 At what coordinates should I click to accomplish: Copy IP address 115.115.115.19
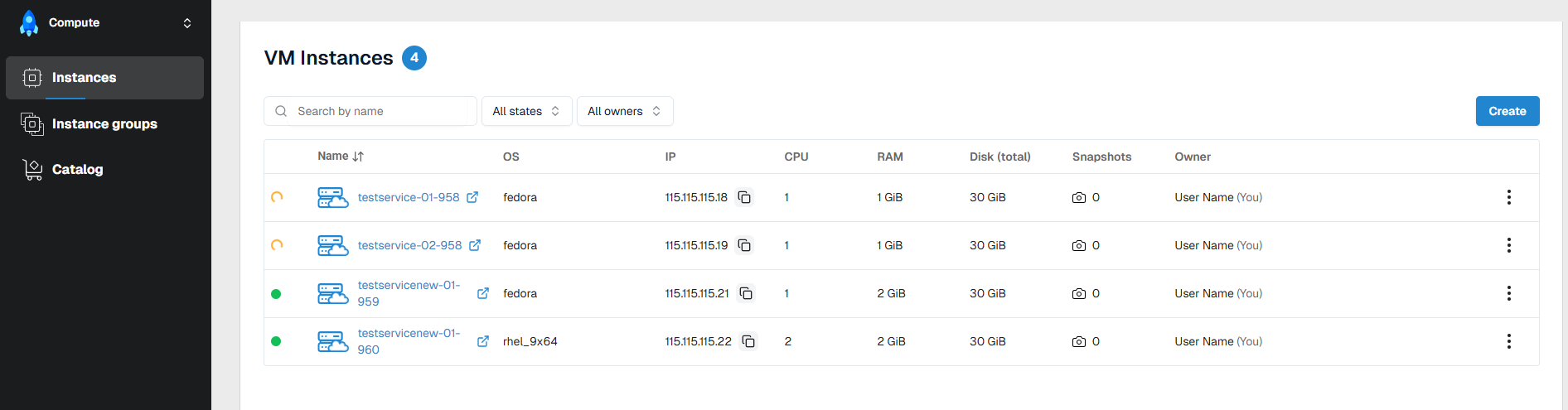pos(744,245)
